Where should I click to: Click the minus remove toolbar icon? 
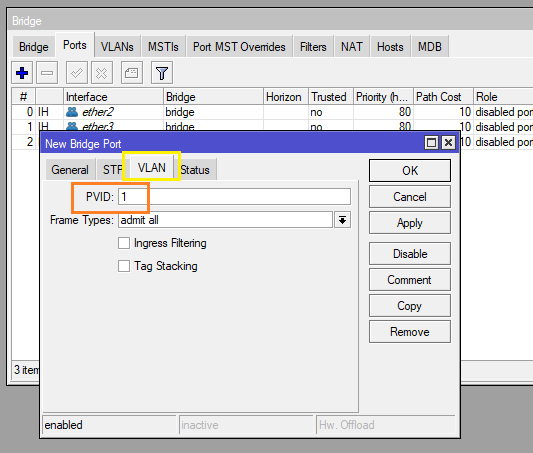[x=47, y=72]
